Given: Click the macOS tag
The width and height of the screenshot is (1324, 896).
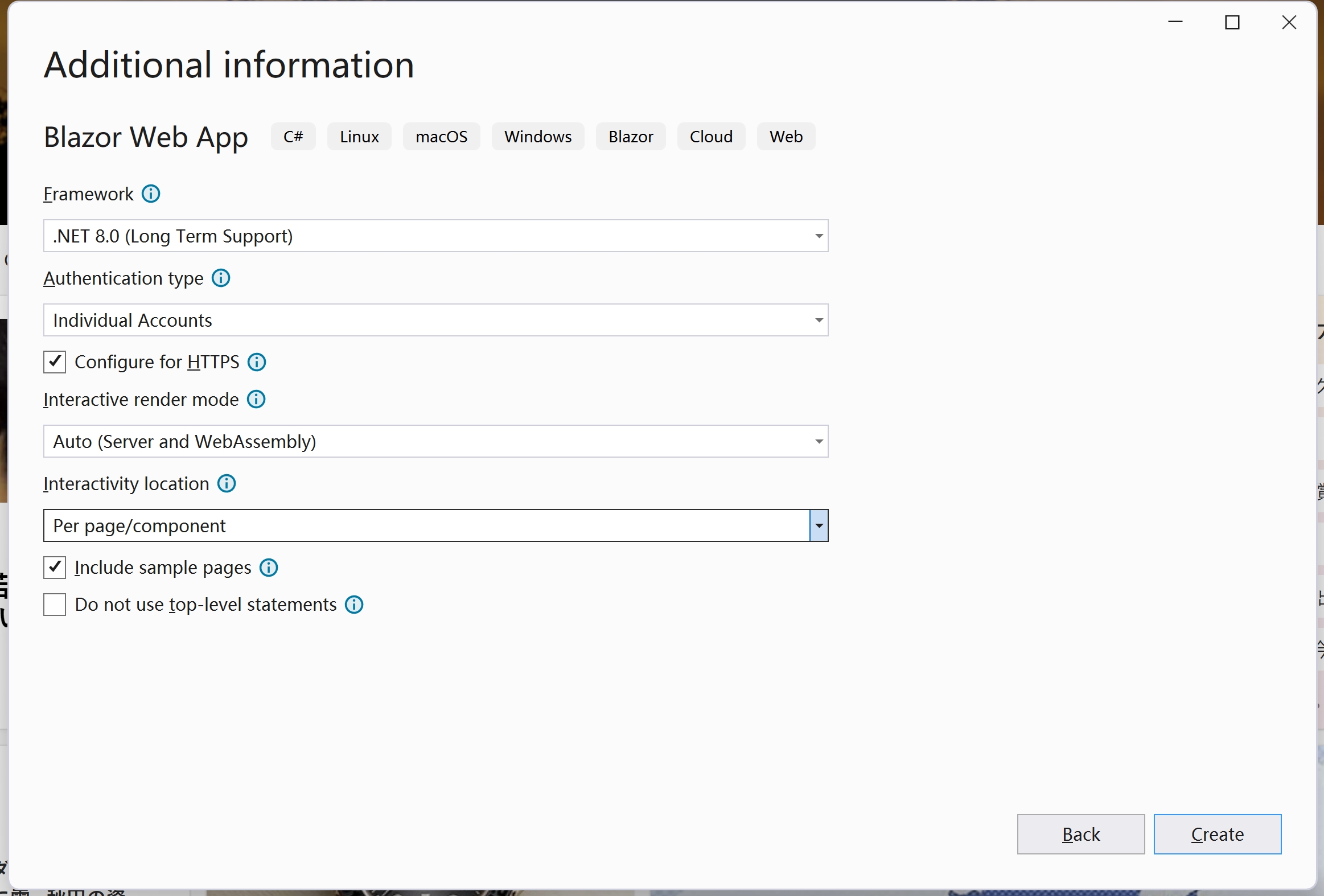Looking at the screenshot, I should point(442,137).
